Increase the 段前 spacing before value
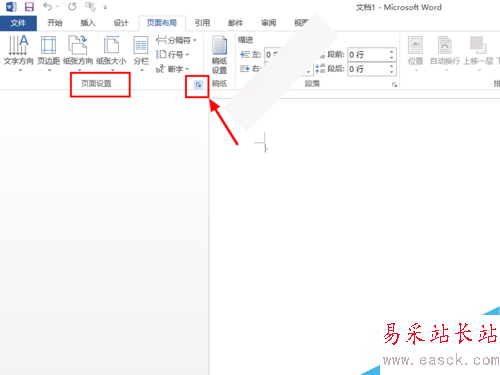Screen dimensions: 500x375 (x=392, y=51)
